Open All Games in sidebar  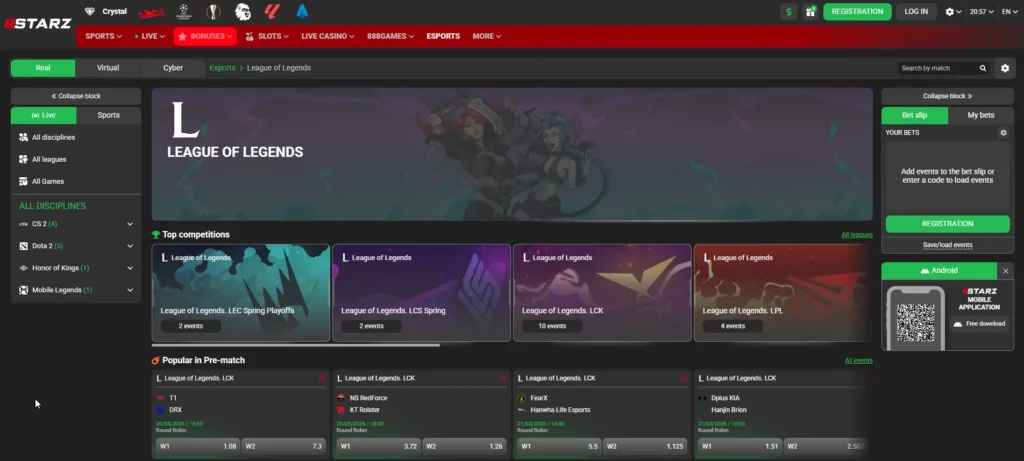(76, 182)
